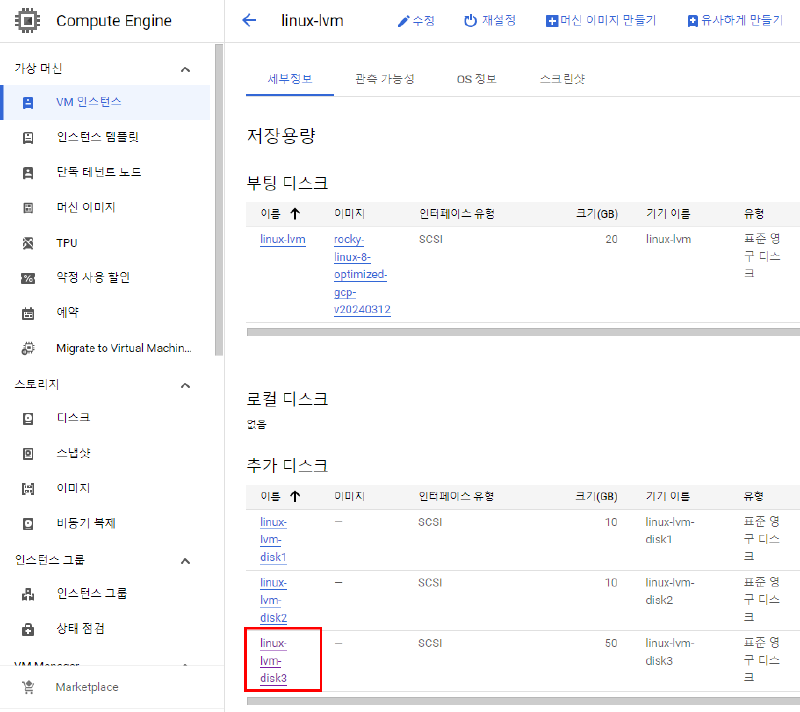Viewport: 800px width, 712px height.
Task: Click the Migrate to Virtual Machines icon
Action: click(28, 348)
